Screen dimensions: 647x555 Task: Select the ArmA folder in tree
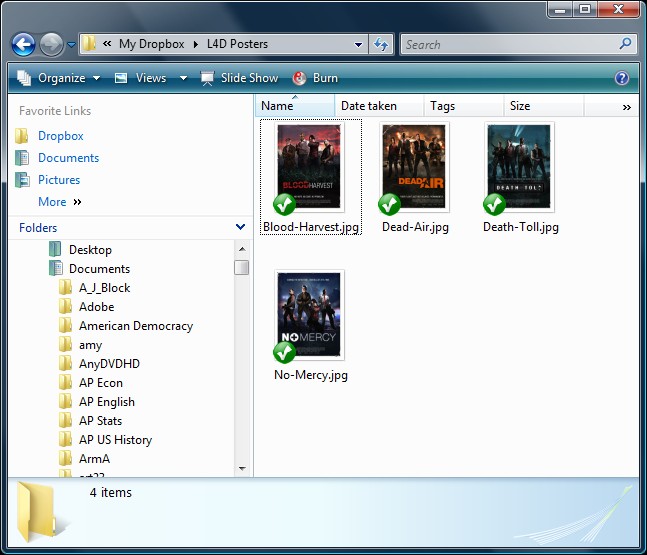[94, 458]
